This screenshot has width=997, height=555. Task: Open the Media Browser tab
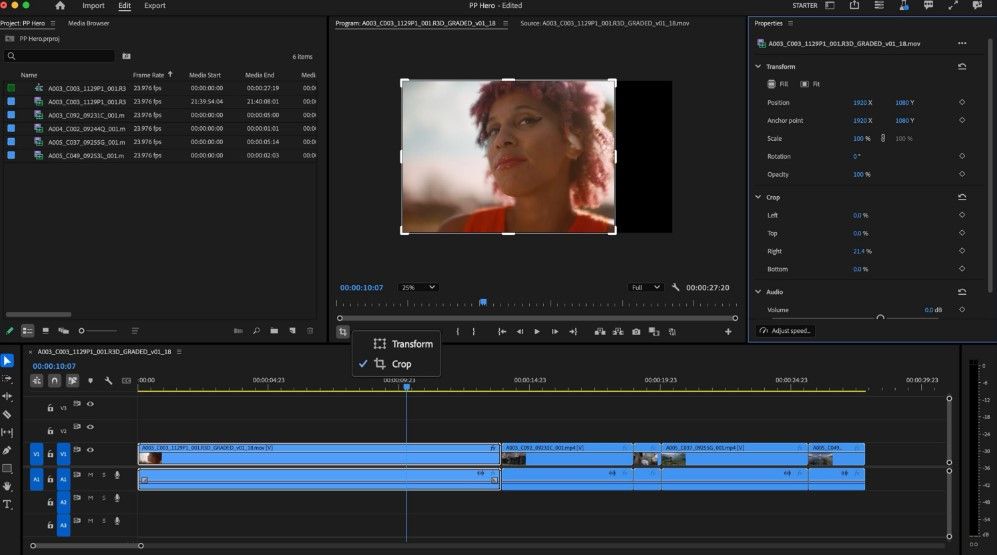pyautogui.click(x=88, y=24)
